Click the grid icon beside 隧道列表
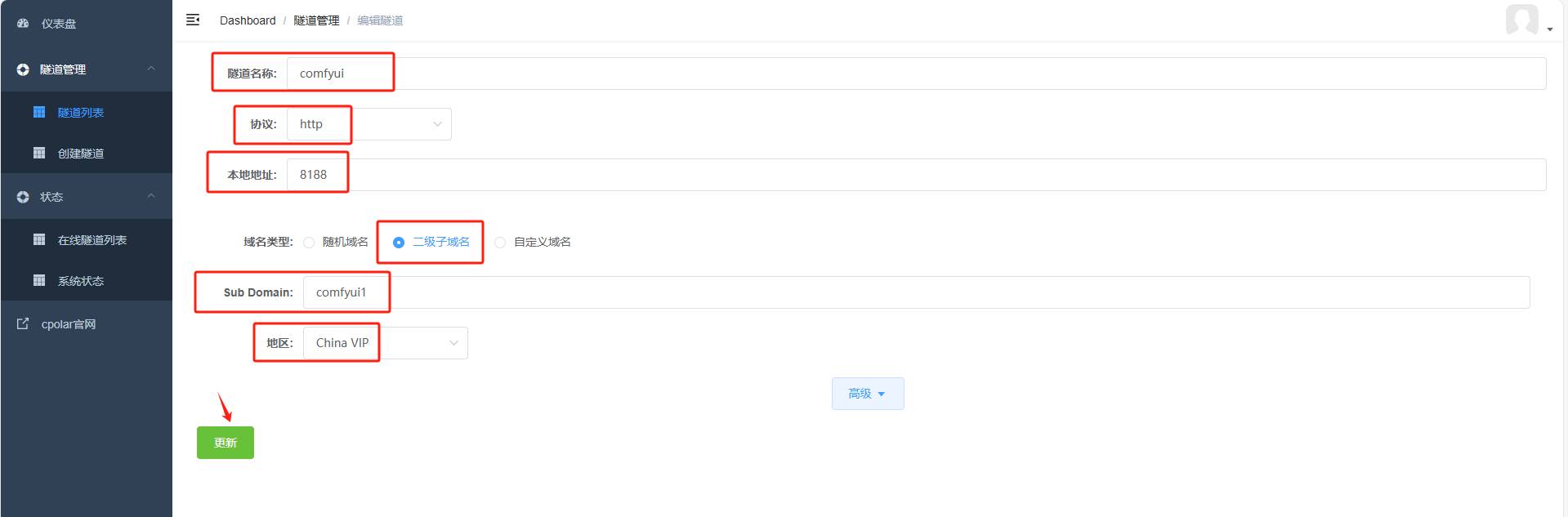 tap(39, 112)
